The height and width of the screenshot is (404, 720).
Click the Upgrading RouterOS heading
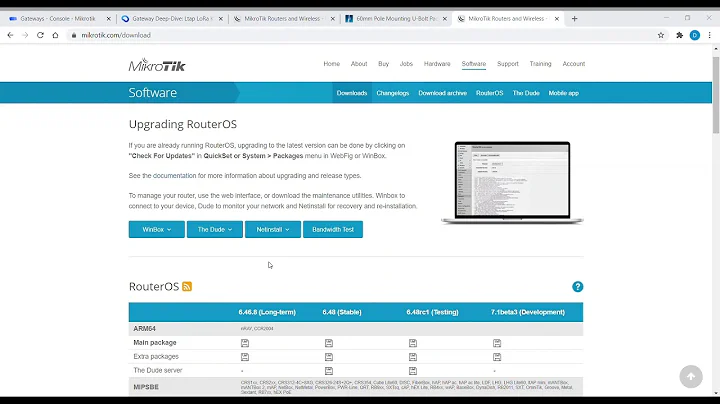tap(183, 124)
